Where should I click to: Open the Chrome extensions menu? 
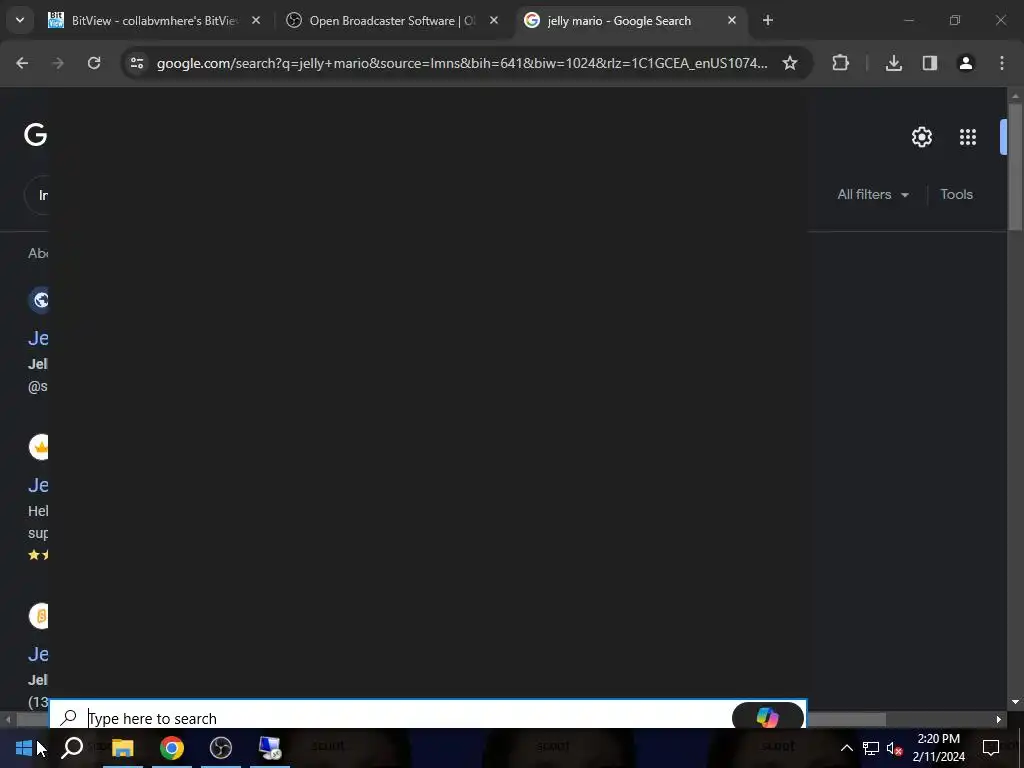coord(840,63)
